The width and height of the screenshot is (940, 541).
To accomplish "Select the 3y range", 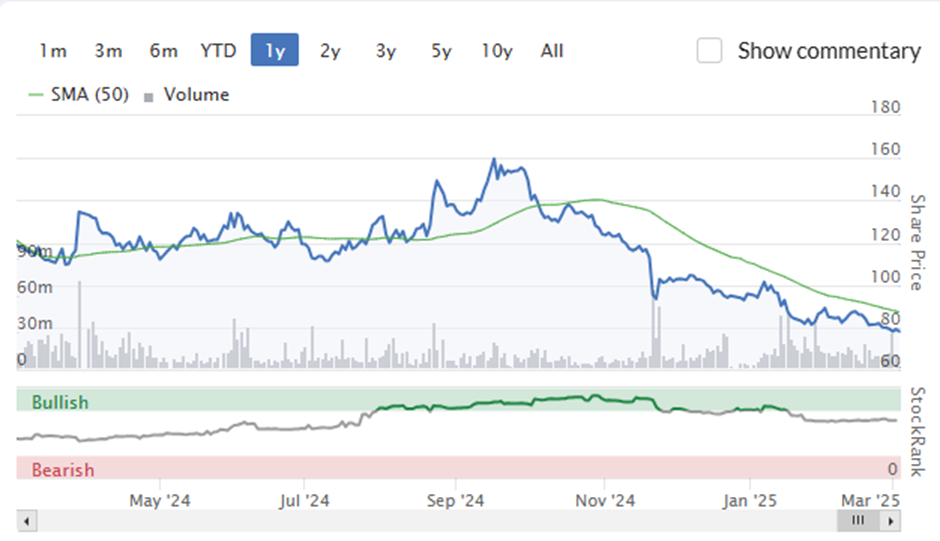I will [385, 50].
